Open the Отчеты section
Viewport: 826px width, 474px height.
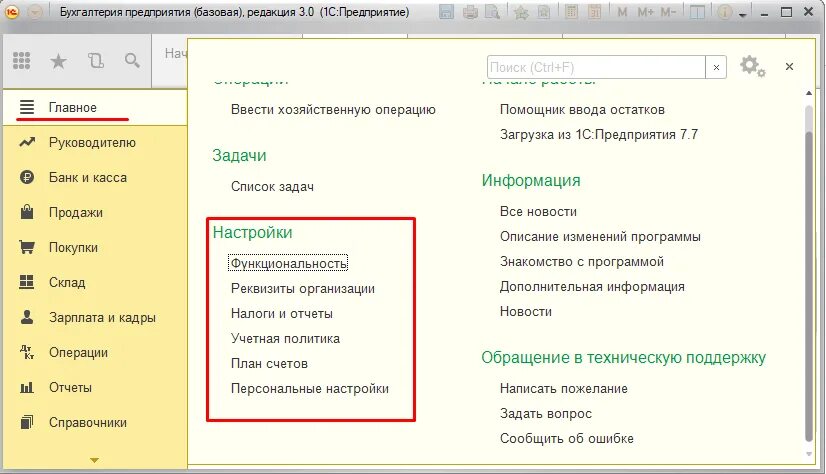(x=95, y=388)
